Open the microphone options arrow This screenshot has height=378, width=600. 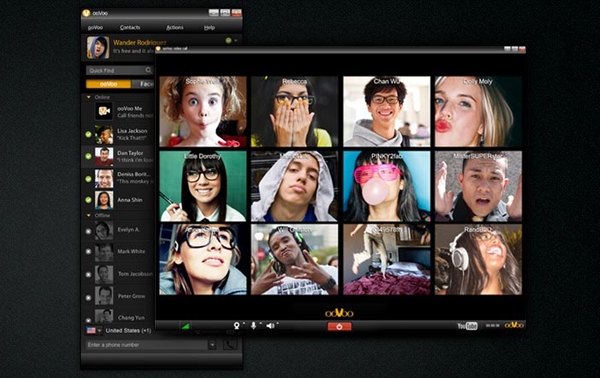[260, 324]
